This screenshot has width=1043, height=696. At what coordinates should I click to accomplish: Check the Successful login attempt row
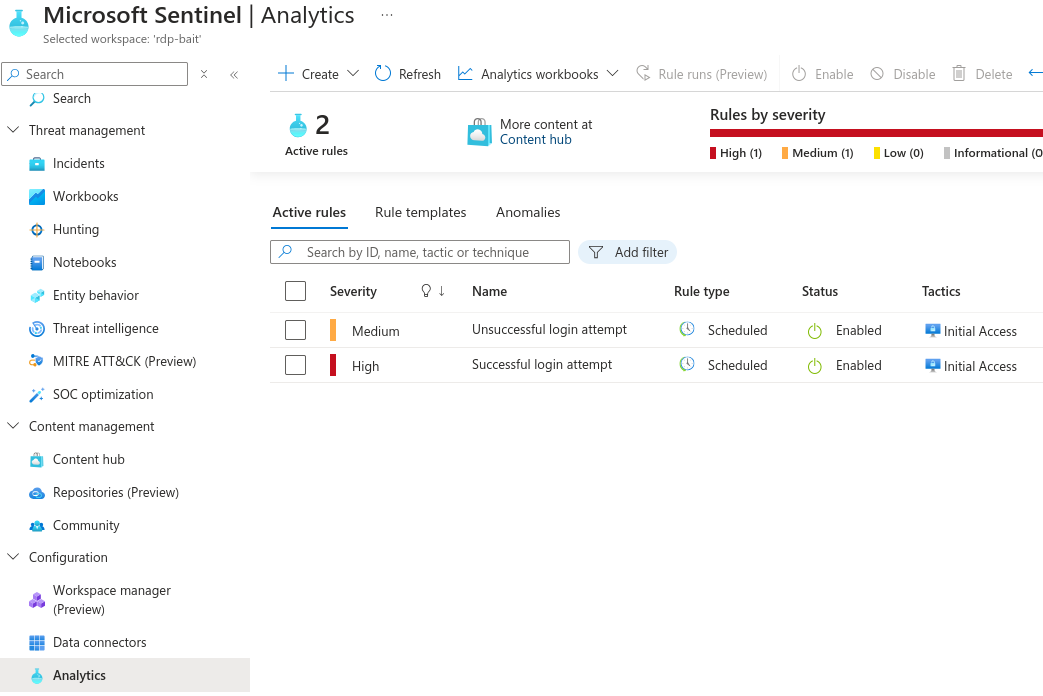(295, 365)
